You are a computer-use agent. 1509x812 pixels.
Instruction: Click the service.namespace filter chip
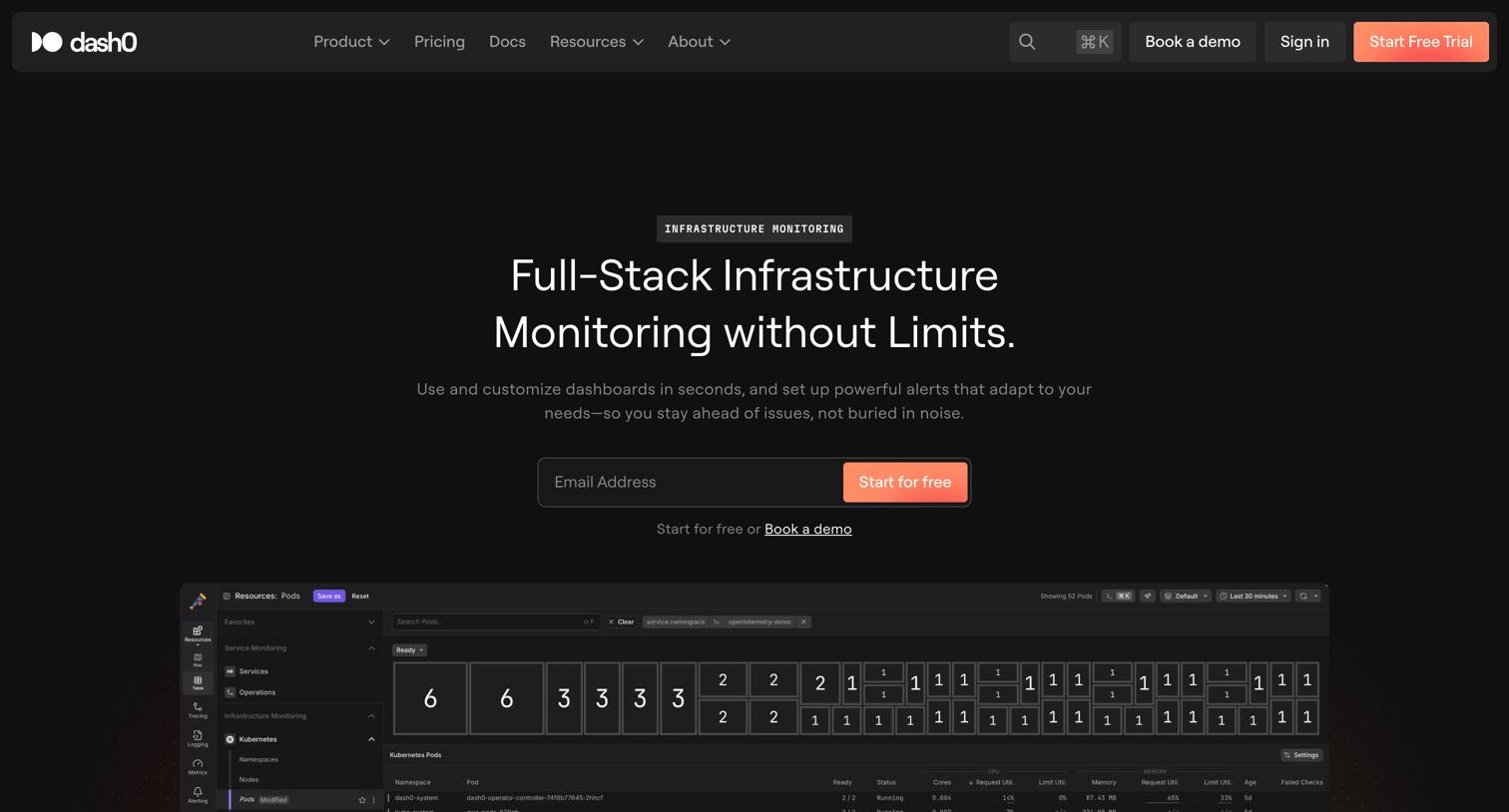pyautogui.click(x=676, y=621)
